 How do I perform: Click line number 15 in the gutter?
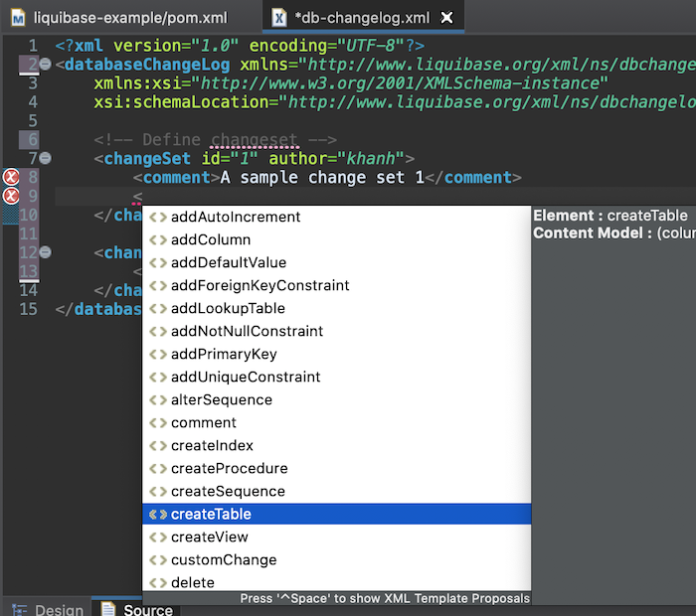(28, 309)
